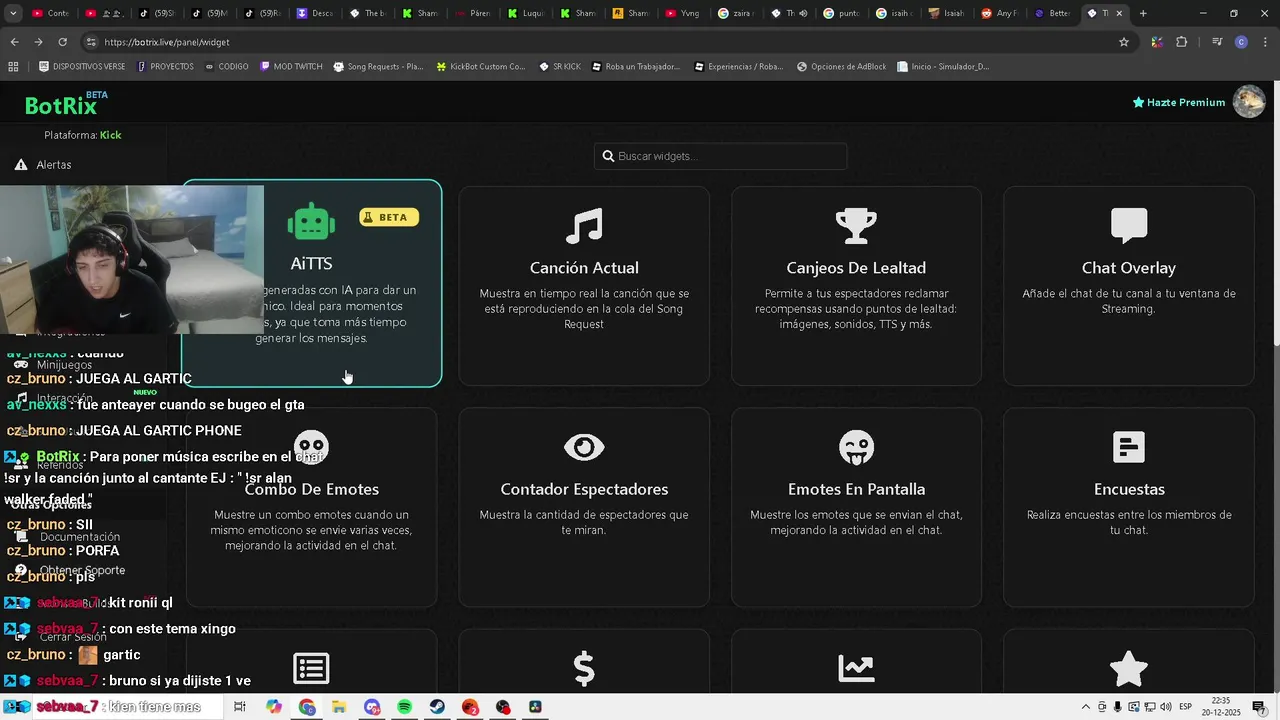Open the Encuestas poll icon

pyautogui.click(x=1129, y=447)
